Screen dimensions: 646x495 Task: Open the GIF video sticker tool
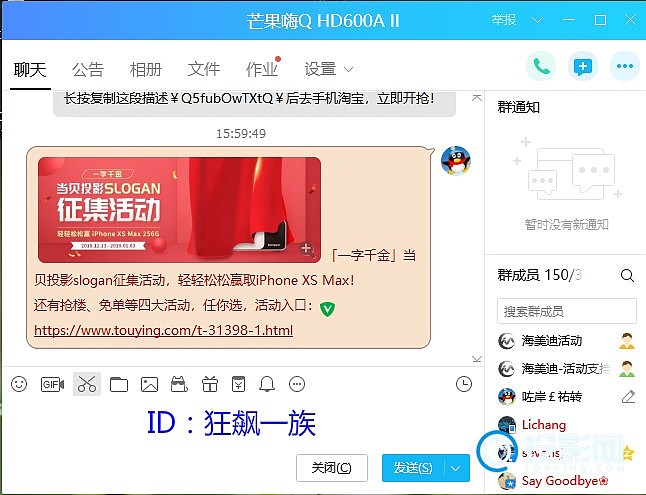point(52,384)
